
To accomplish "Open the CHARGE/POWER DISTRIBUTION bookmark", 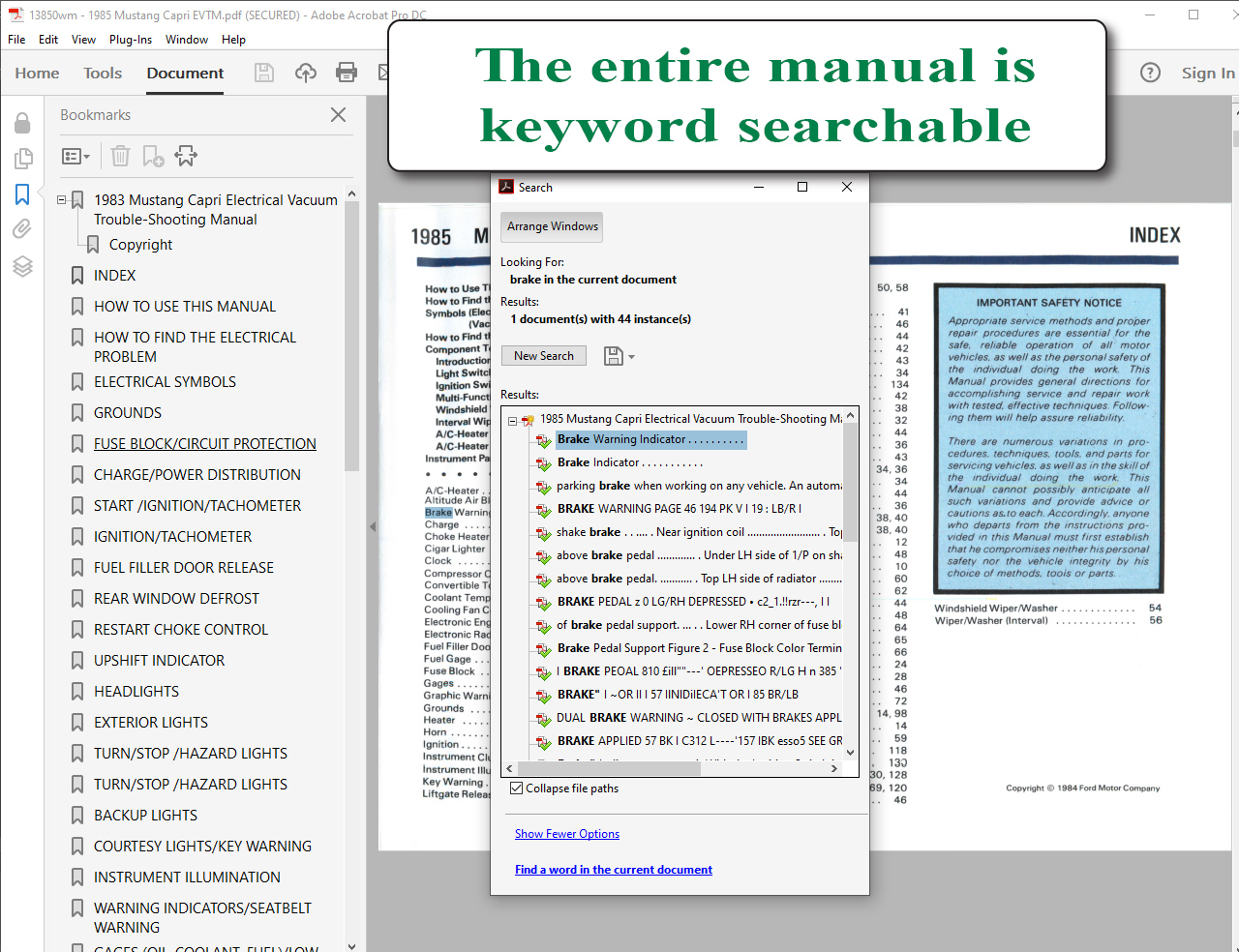I will 197,475.
